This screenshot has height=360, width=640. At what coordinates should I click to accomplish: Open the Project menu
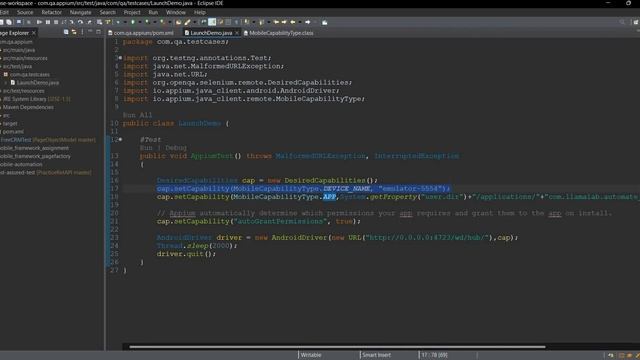132,12
